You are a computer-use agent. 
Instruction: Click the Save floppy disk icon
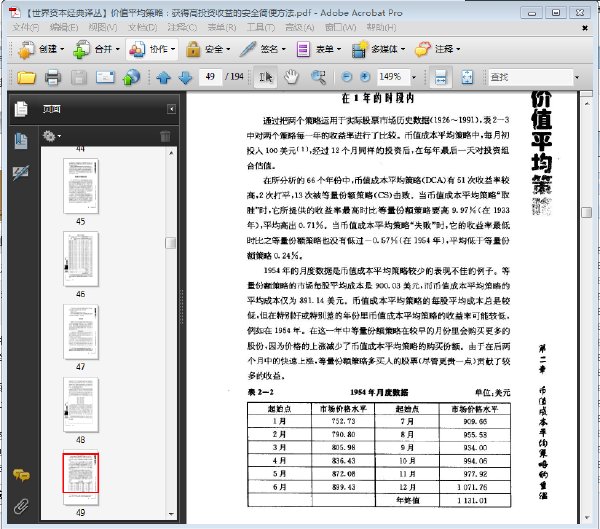[79, 77]
